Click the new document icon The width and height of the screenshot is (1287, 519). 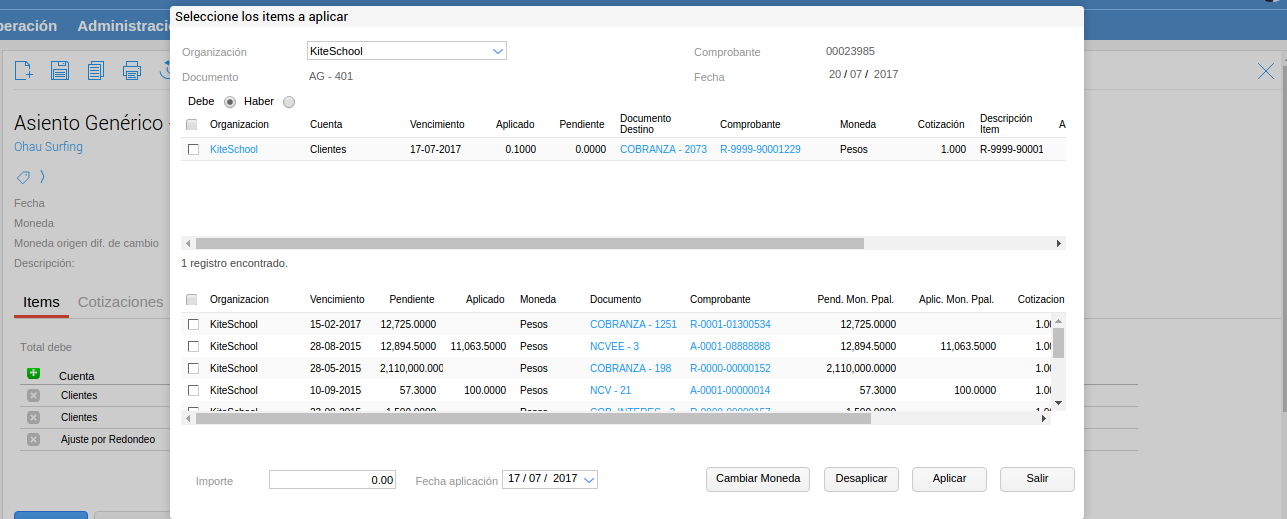point(24,70)
